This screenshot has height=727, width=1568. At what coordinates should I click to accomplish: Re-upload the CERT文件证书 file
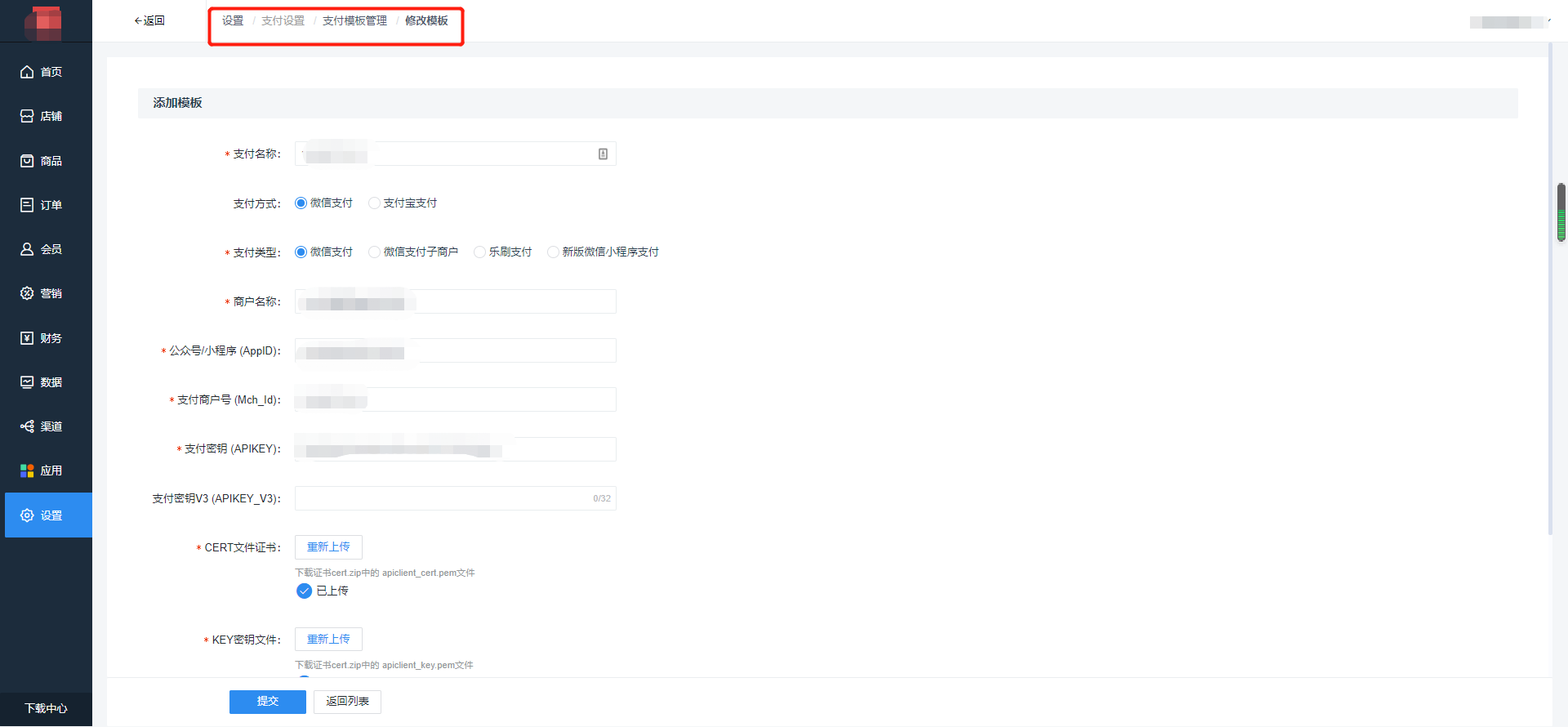click(328, 547)
